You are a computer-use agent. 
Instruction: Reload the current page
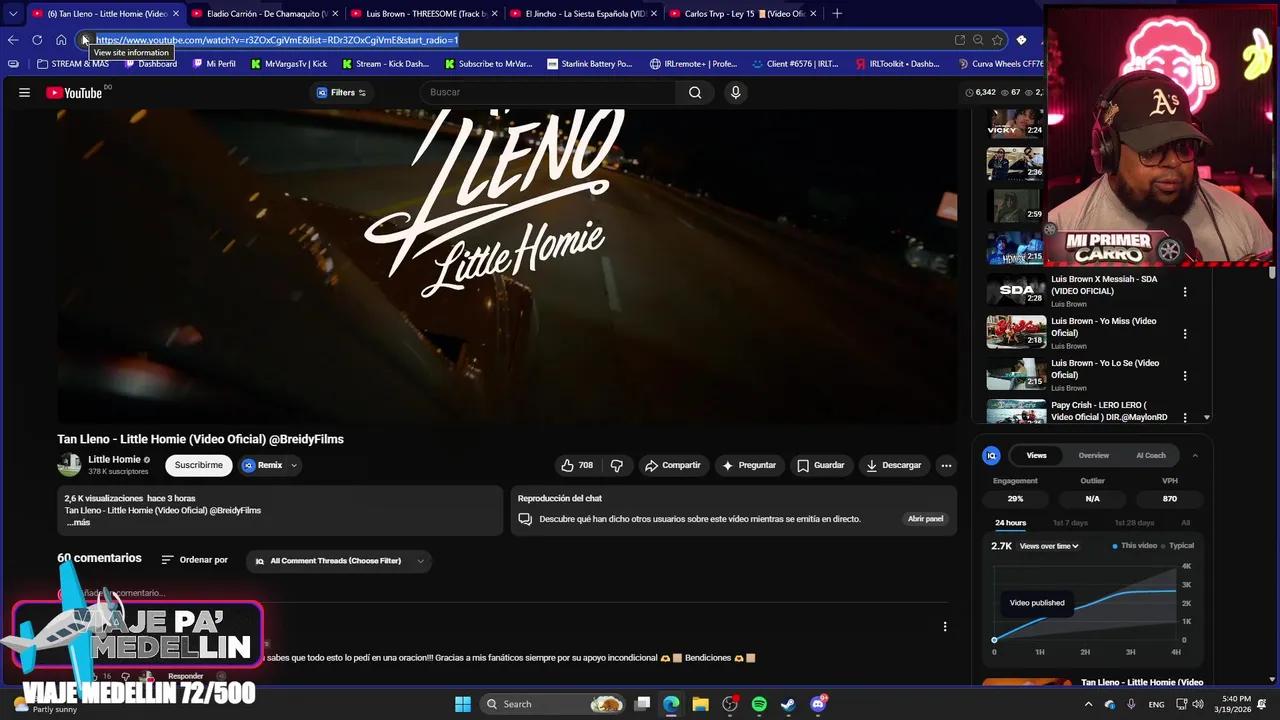37,40
